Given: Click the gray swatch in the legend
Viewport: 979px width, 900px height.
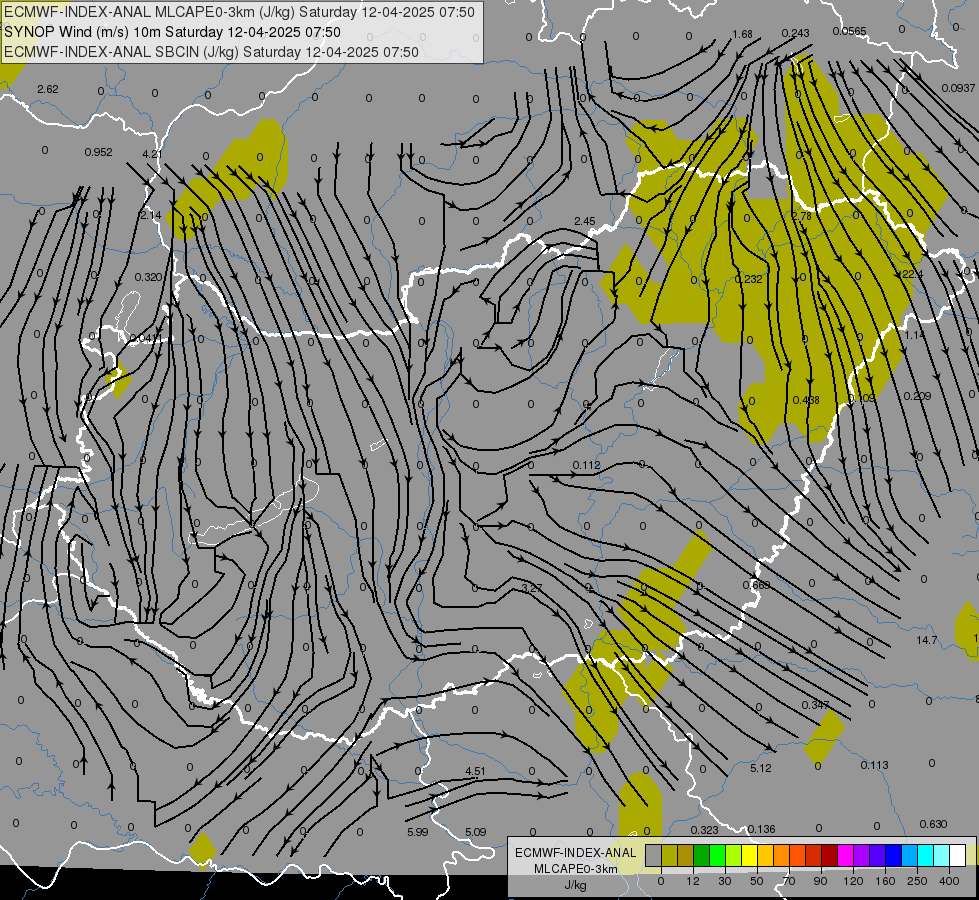Looking at the screenshot, I should tap(654, 856).
